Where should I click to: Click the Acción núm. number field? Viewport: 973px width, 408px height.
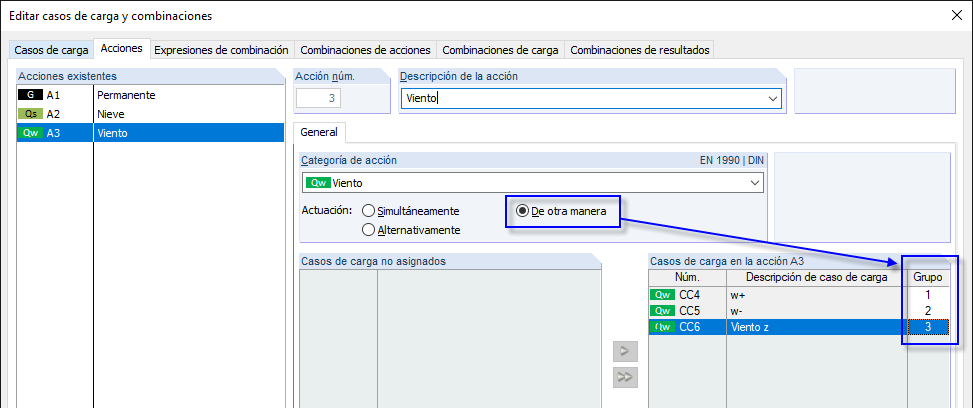(x=320, y=98)
